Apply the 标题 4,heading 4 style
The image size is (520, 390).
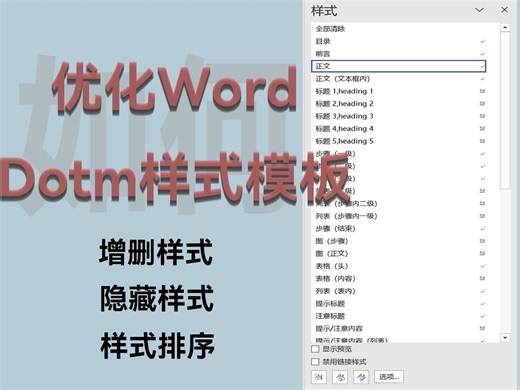tap(399, 129)
